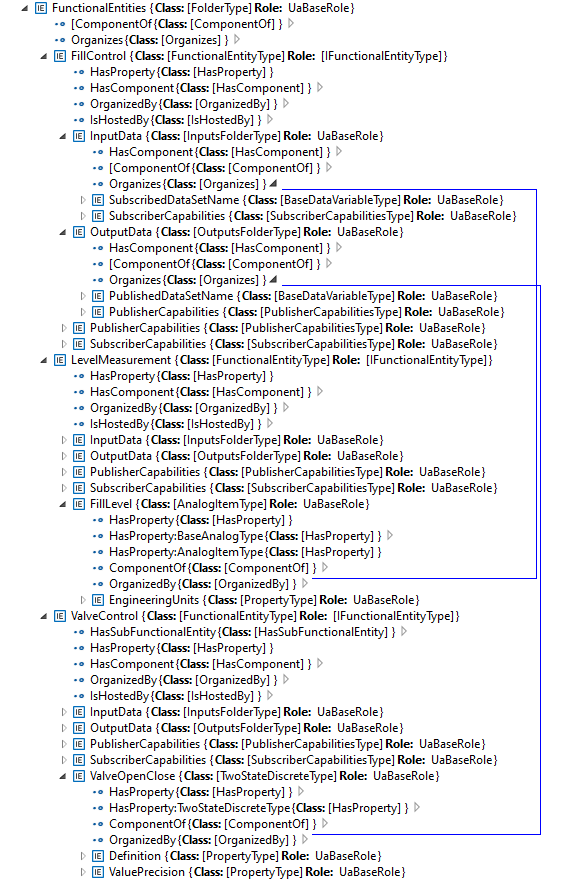Click the IE icon beside ValveControl
The image size is (587, 879).
pyautogui.click(x=60, y=616)
